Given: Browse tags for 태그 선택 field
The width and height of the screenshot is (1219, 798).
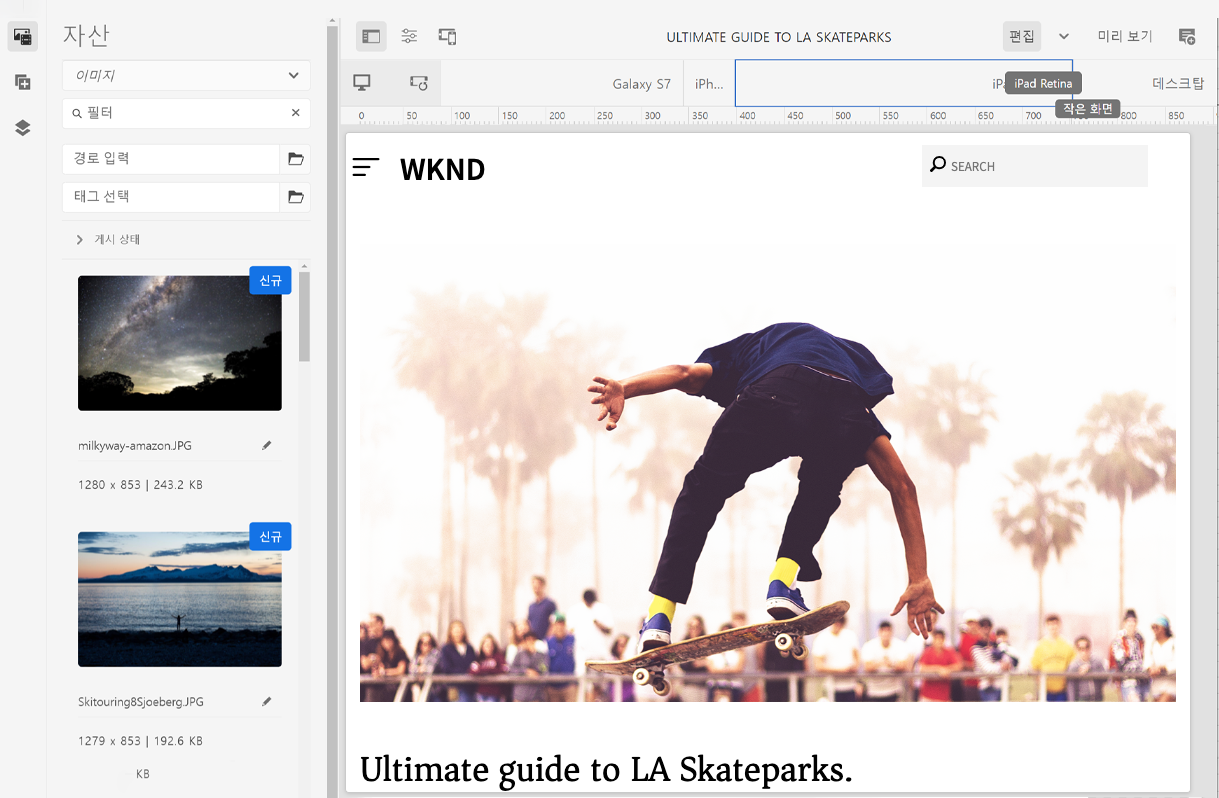Looking at the screenshot, I should pyautogui.click(x=295, y=197).
